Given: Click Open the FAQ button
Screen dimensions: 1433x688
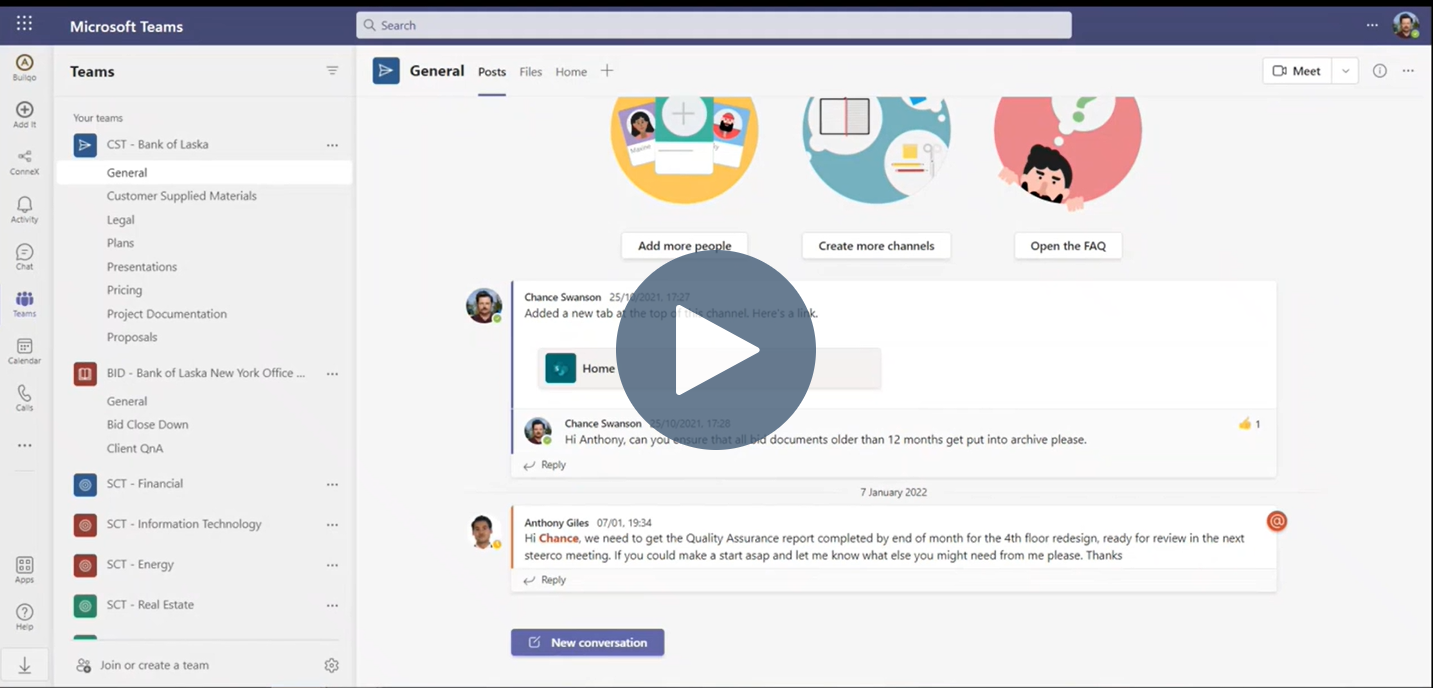Looking at the screenshot, I should [1068, 246].
